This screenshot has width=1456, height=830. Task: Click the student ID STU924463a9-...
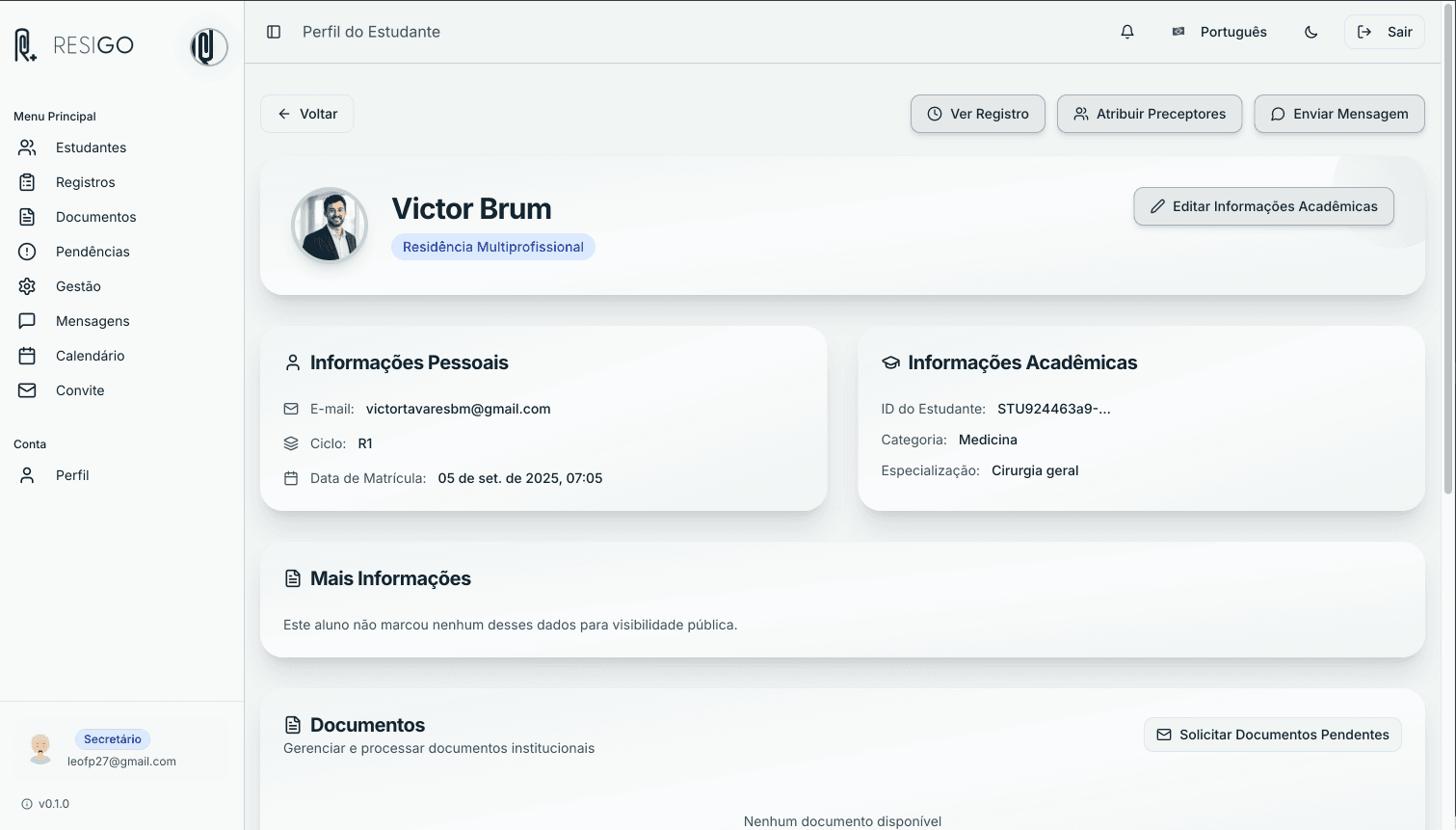point(1054,409)
